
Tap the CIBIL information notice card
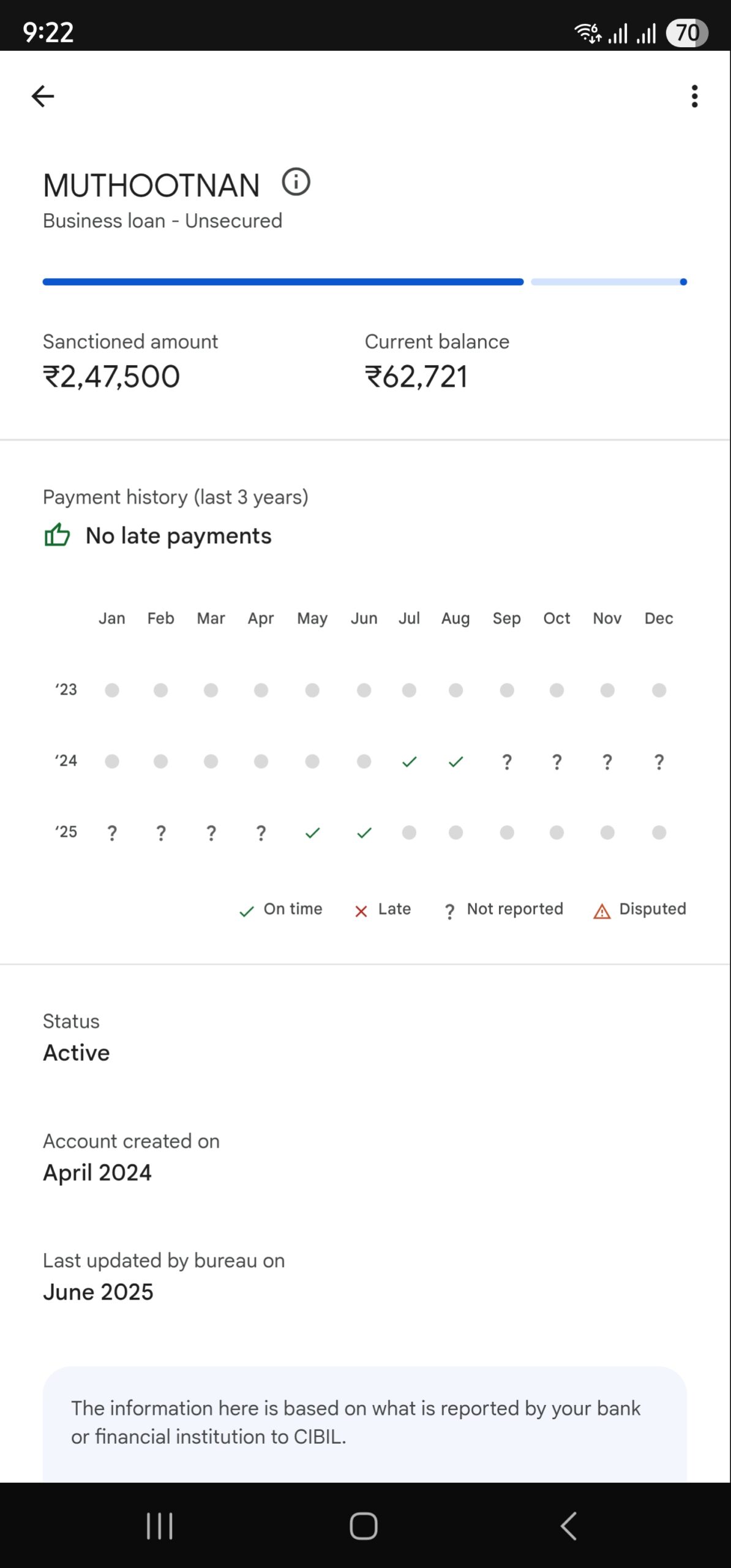365,1422
